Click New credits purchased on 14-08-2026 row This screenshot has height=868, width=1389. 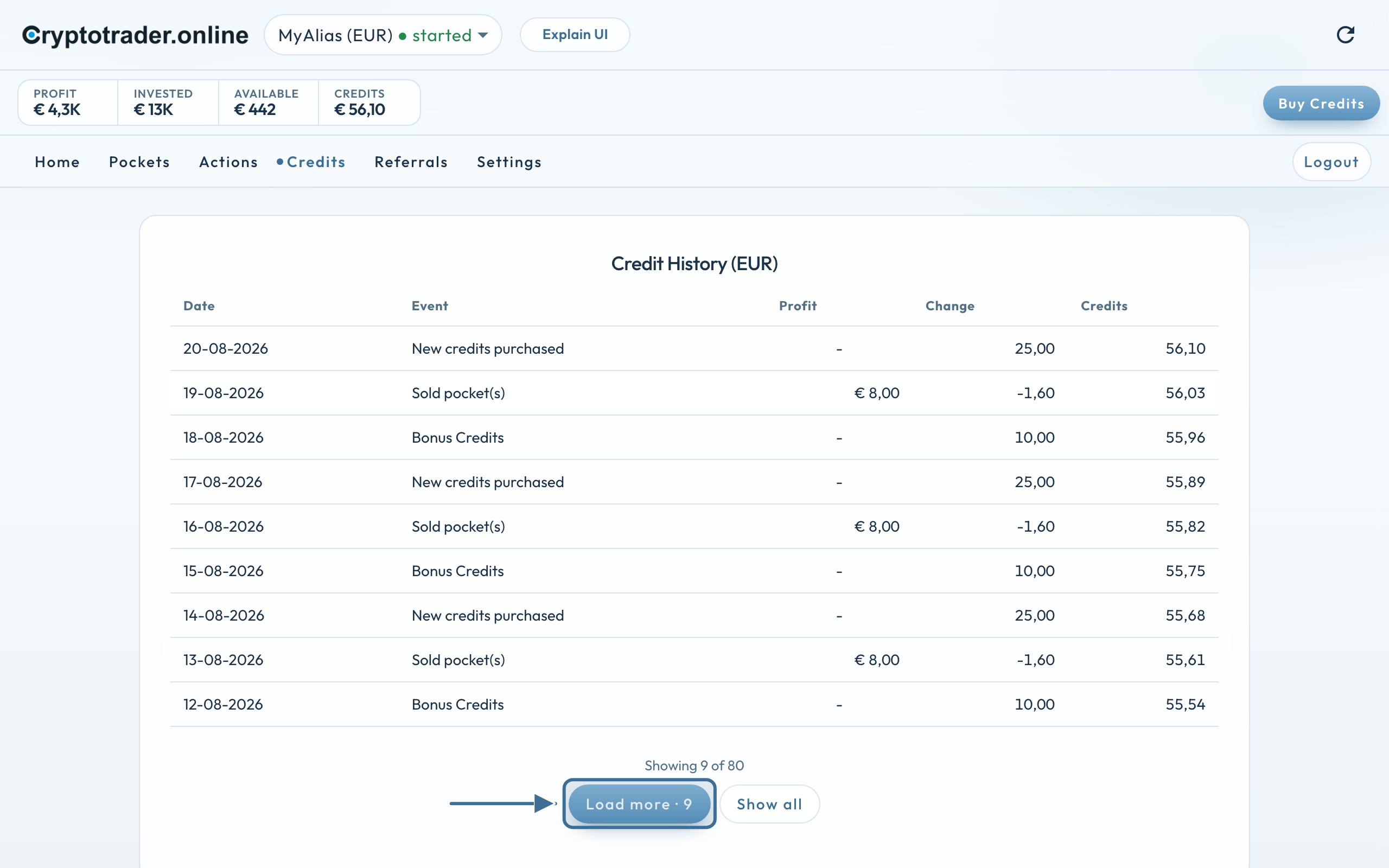click(487, 615)
